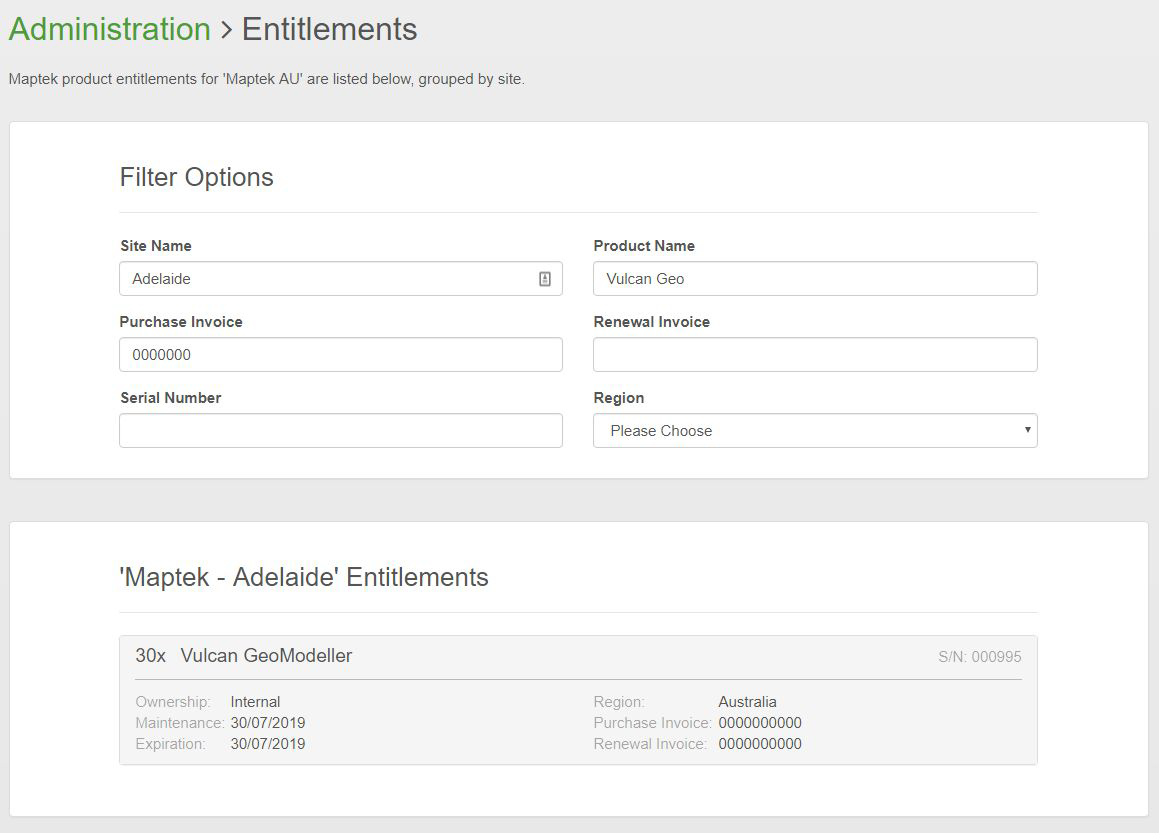This screenshot has width=1159, height=833.
Task: Click the Entitlements breadcrumb heading
Action: pos(329,29)
